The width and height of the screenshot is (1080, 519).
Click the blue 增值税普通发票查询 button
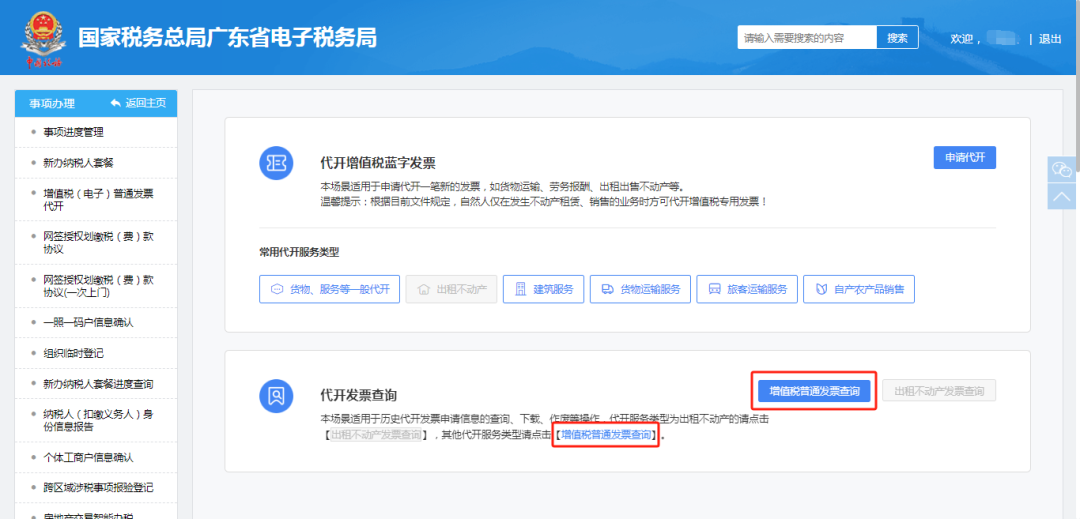pos(815,391)
